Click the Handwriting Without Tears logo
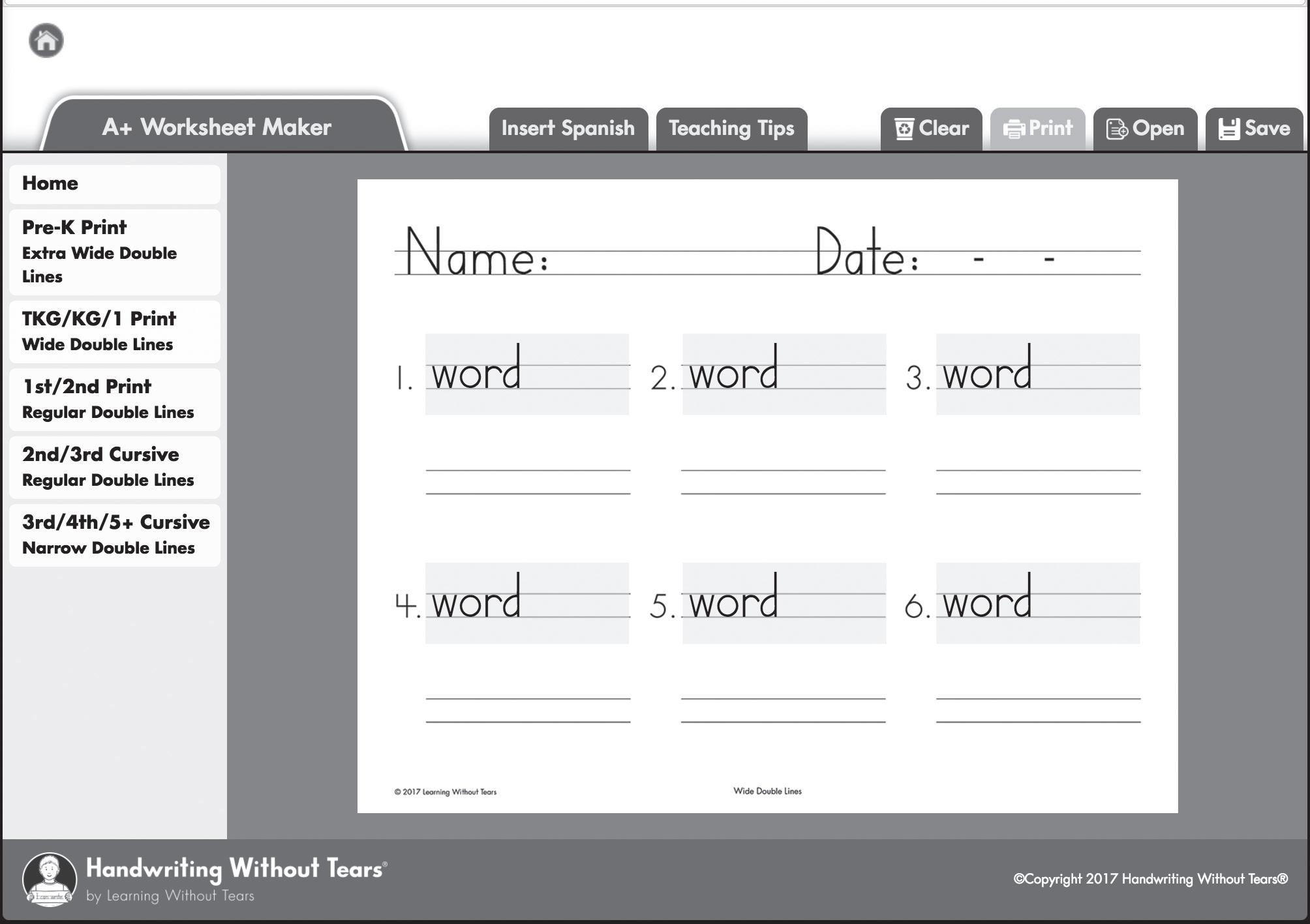1310x924 pixels. tap(50, 879)
